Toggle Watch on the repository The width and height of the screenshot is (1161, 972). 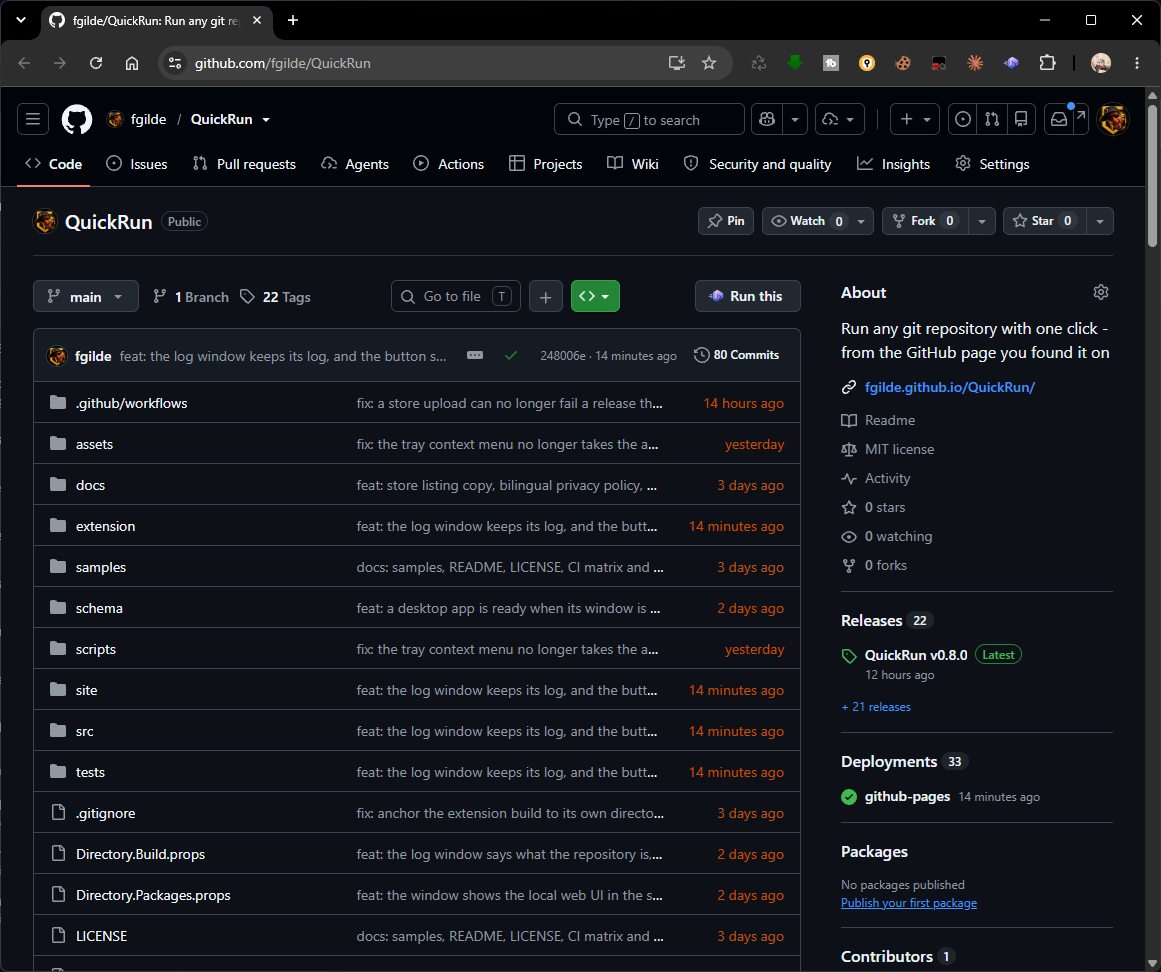coord(809,221)
